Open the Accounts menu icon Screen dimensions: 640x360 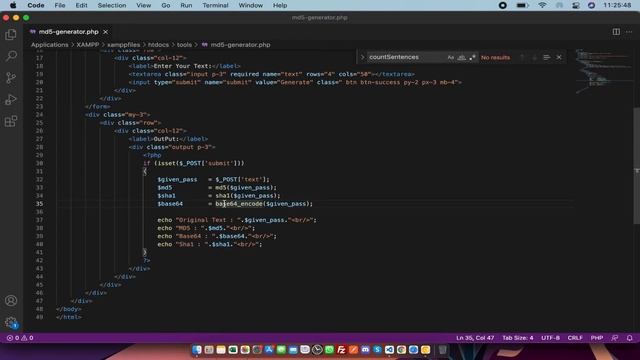[x=11, y=301]
